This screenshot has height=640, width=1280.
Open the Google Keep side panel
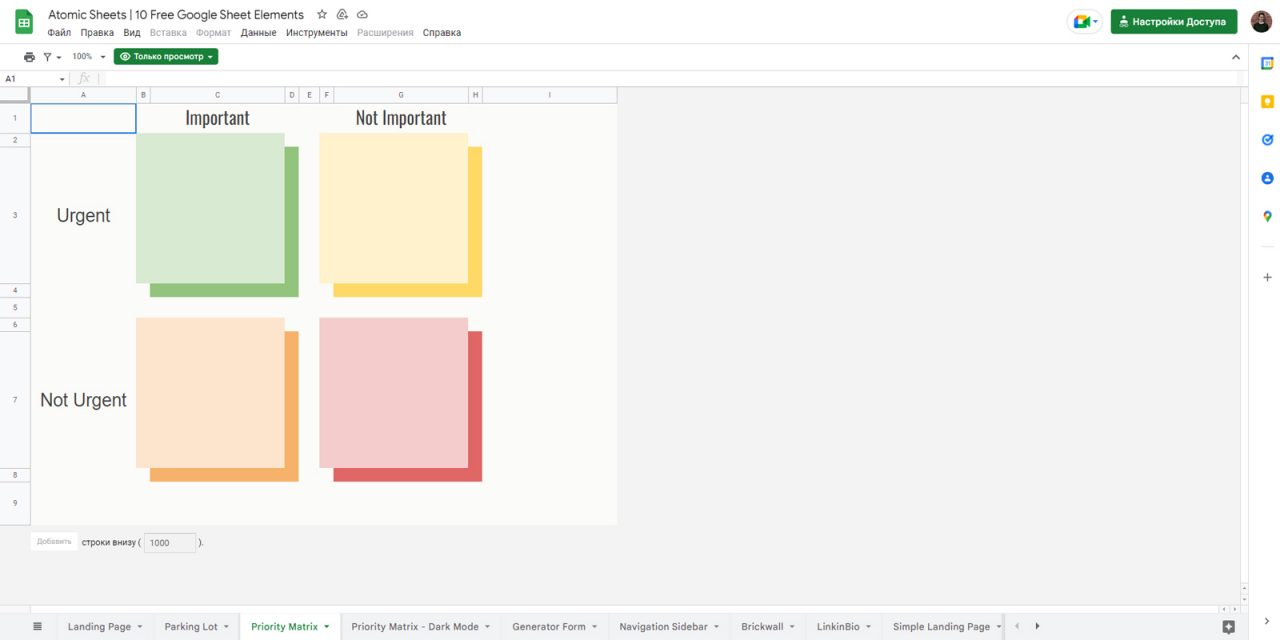pyautogui.click(x=1266, y=100)
